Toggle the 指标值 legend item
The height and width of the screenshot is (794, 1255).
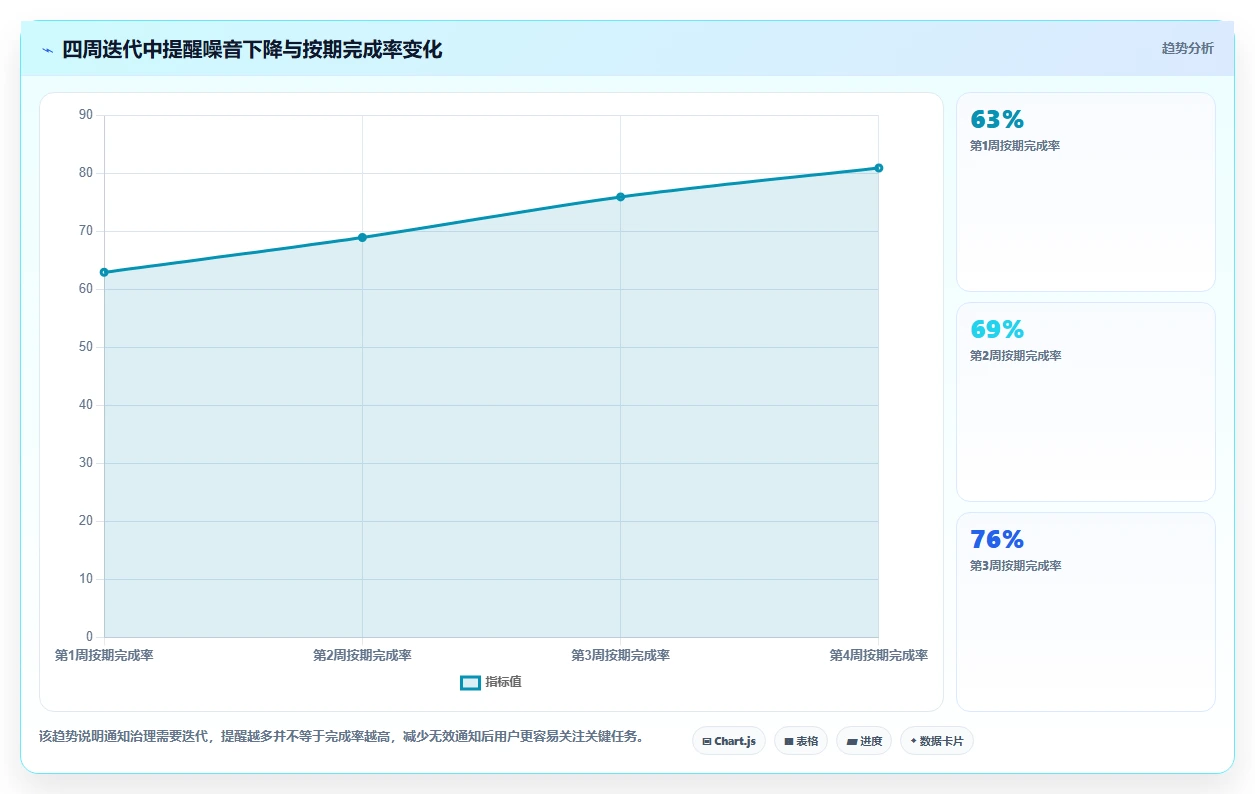pos(491,682)
